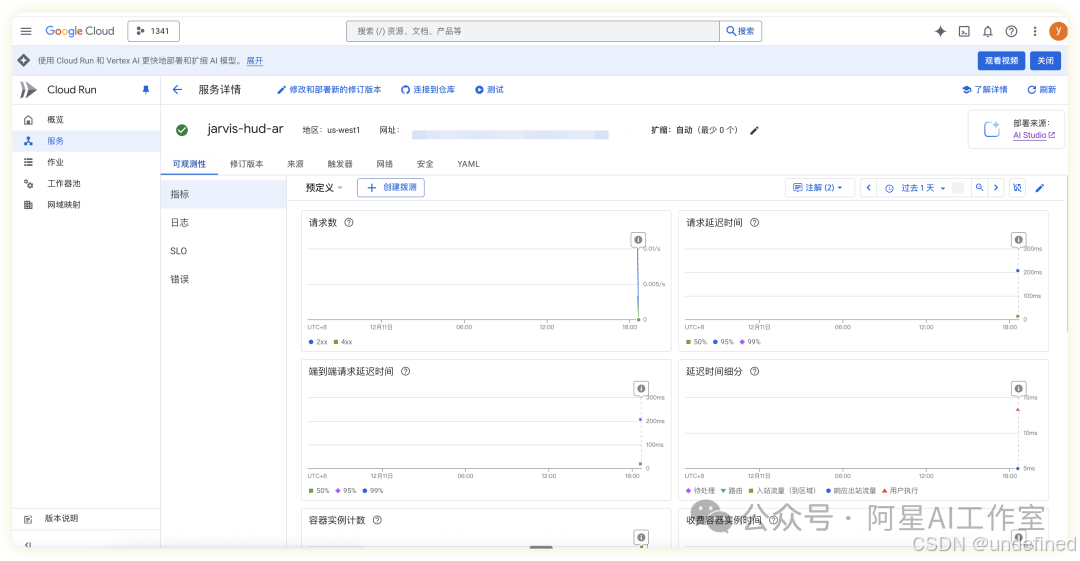Open help for 请求数 chart

[349, 223]
